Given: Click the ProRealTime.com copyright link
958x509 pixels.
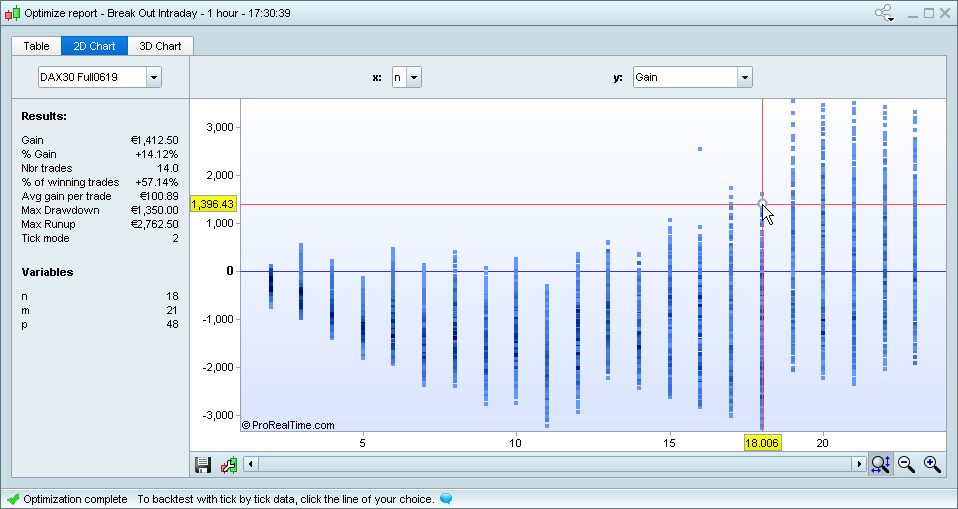Looking at the screenshot, I should [x=288, y=425].
